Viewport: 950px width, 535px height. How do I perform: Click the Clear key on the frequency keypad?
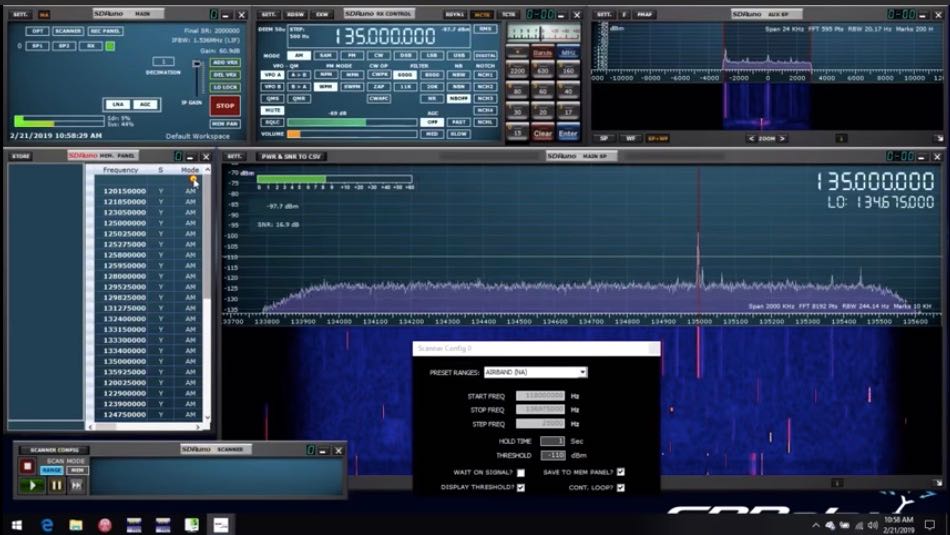pos(542,133)
